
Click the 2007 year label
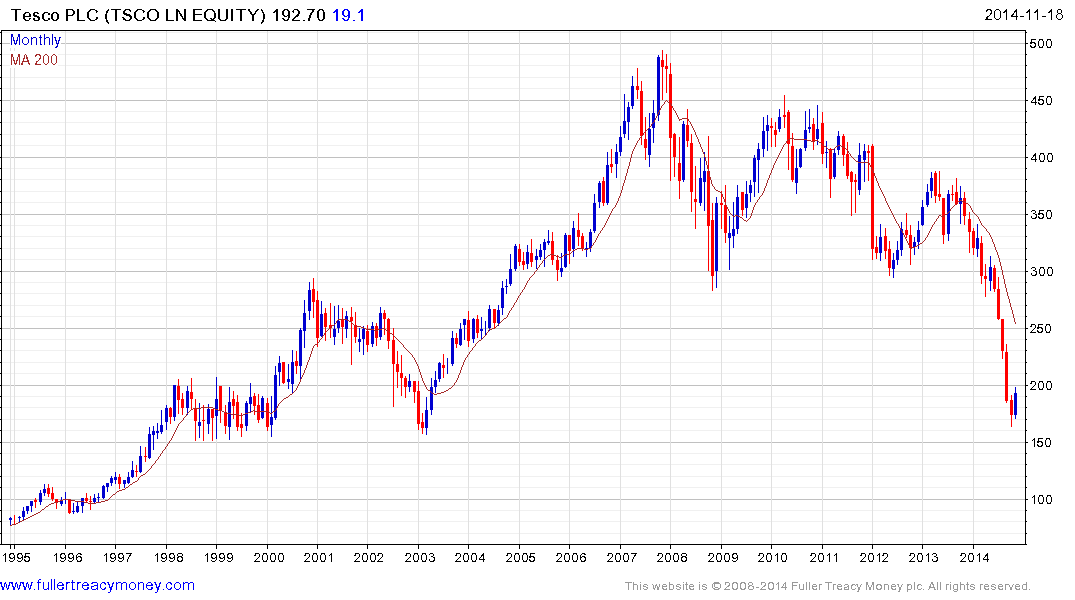(621, 557)
